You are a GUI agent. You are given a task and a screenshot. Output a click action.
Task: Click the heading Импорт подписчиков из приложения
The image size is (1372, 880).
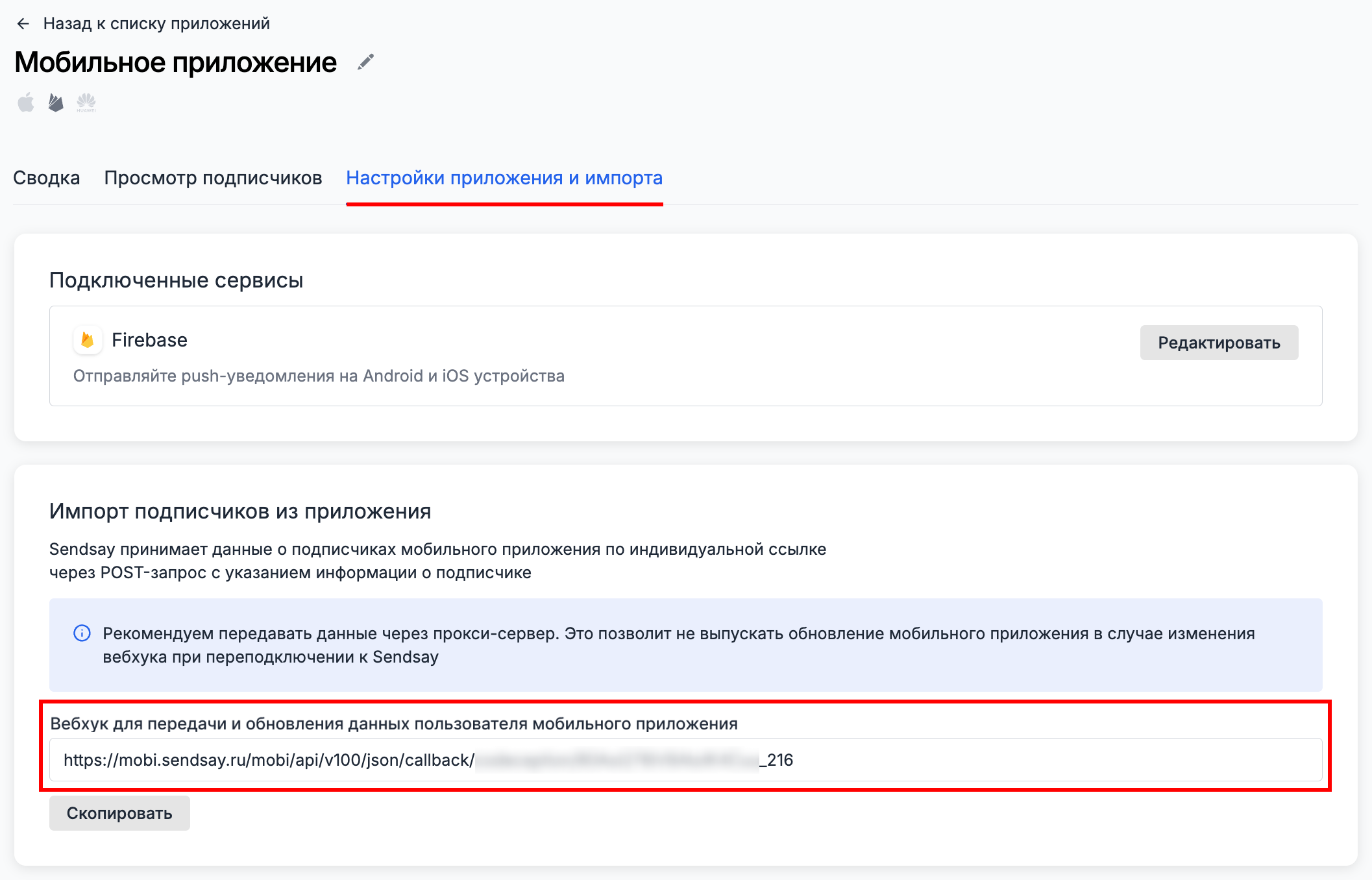[239, 513]
